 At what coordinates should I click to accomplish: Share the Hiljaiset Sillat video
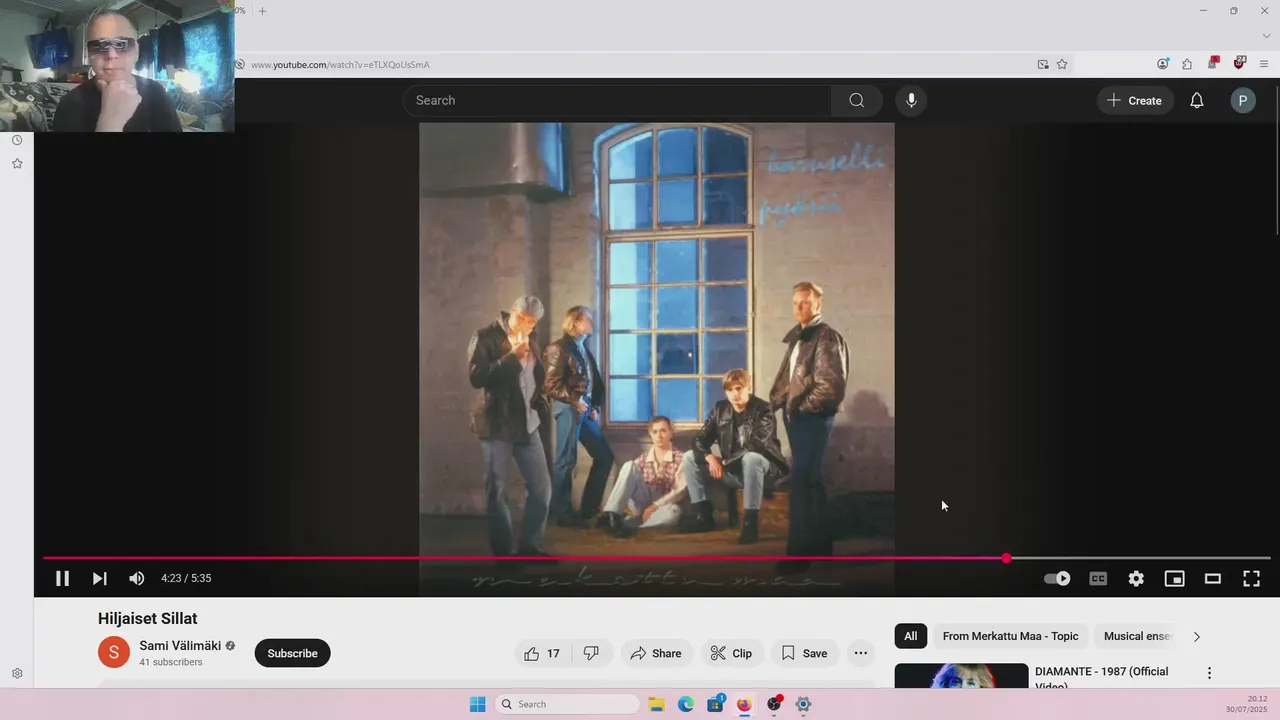point(656,653)
